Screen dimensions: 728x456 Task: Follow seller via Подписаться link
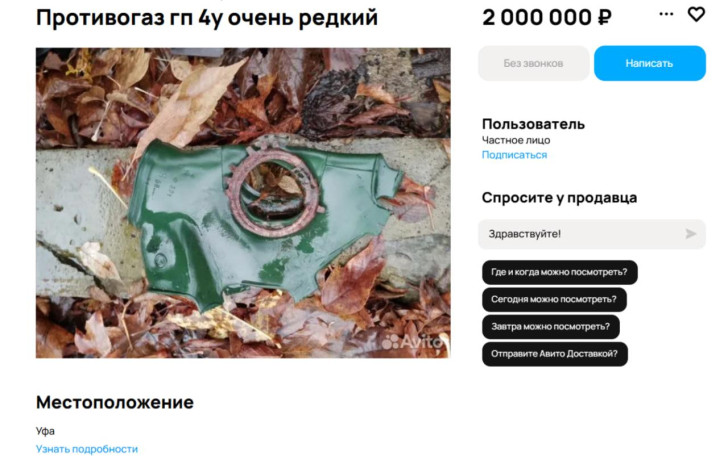514,155
